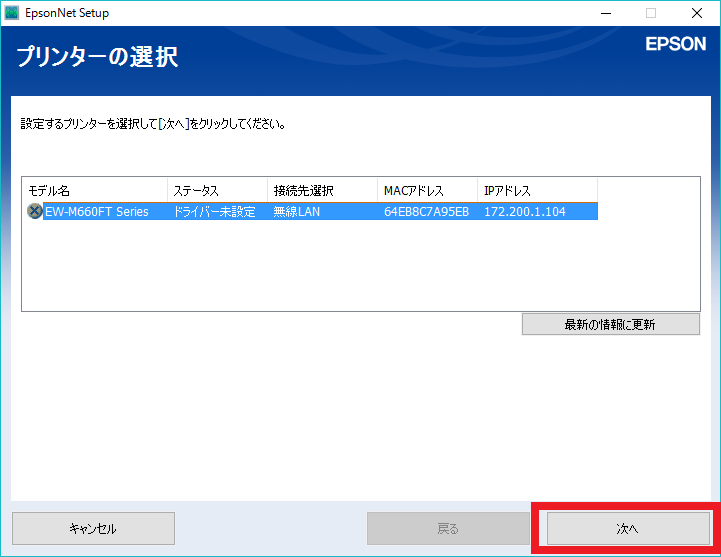Click the 接続先選択 column header
Image resolution: width=721 pixels, height=557 pixels.
click(322, 190)
